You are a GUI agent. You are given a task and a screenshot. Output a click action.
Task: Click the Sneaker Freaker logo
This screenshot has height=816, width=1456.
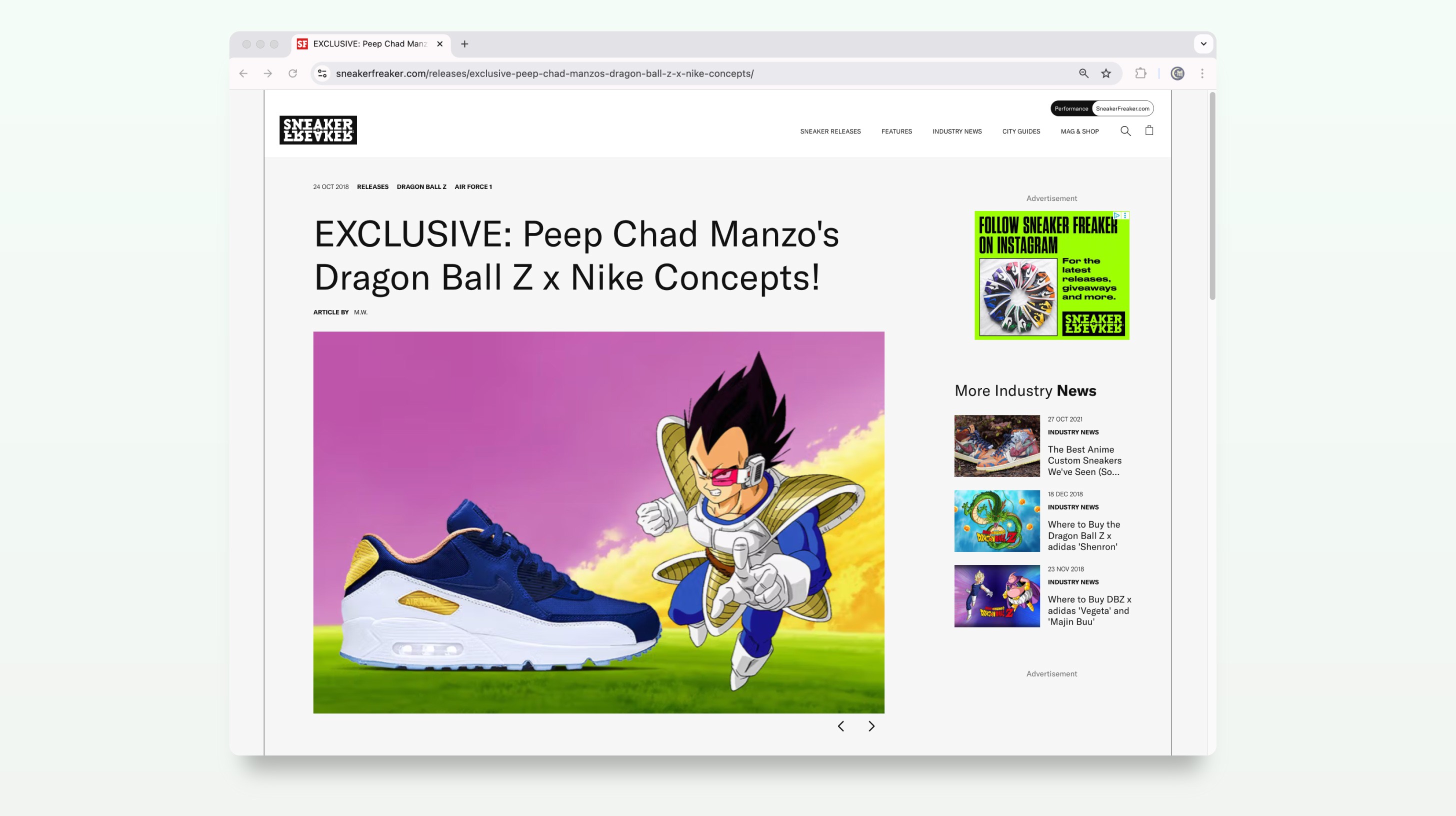point(317,130)
